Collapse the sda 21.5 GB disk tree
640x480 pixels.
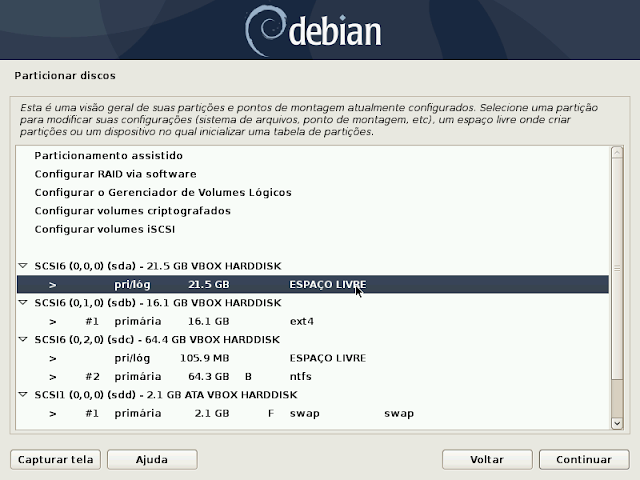(x=23, y=266)
